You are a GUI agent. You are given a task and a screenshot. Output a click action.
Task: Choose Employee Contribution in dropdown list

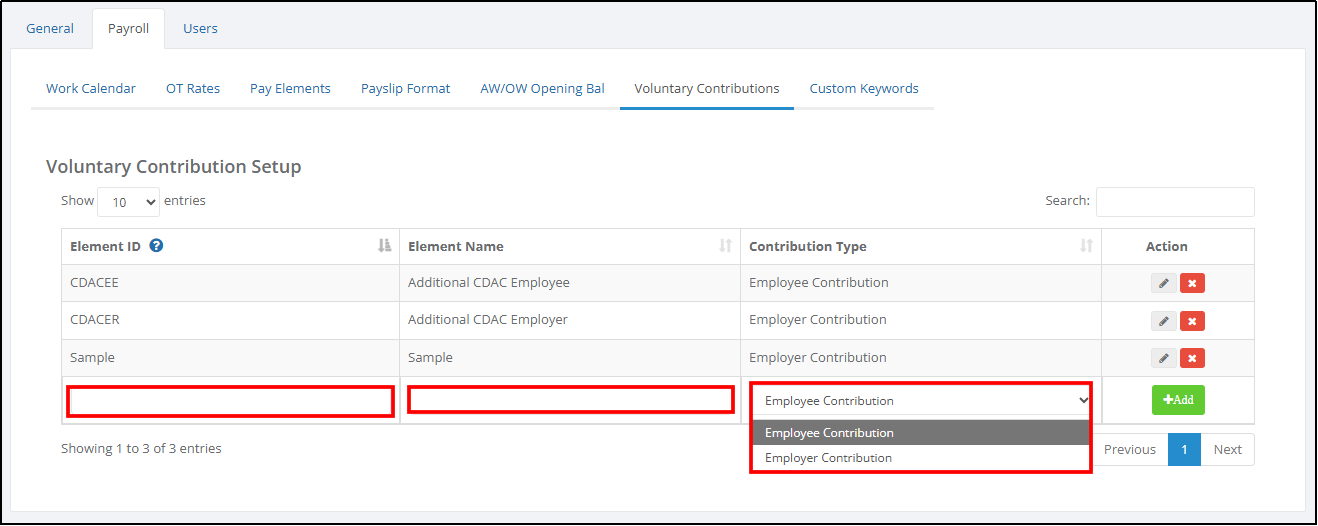click(x=921, y=433)
